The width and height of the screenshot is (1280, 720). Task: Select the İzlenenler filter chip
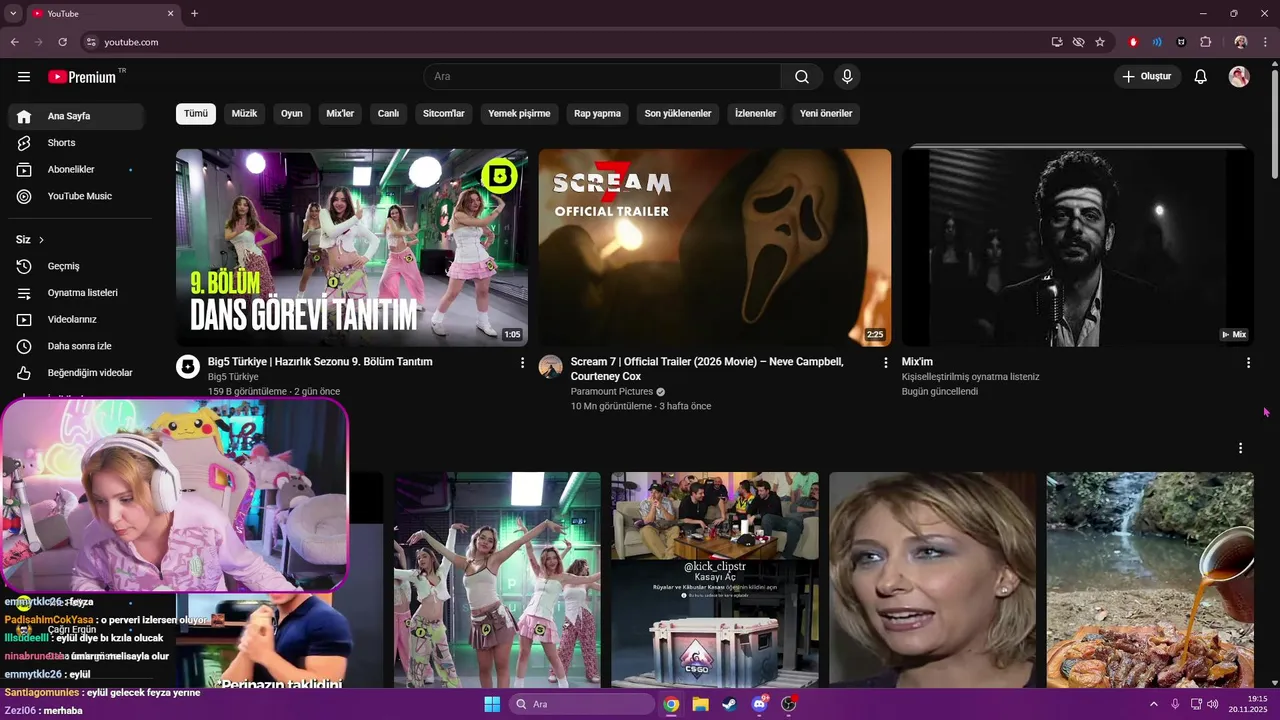click(x=755, y=114)
